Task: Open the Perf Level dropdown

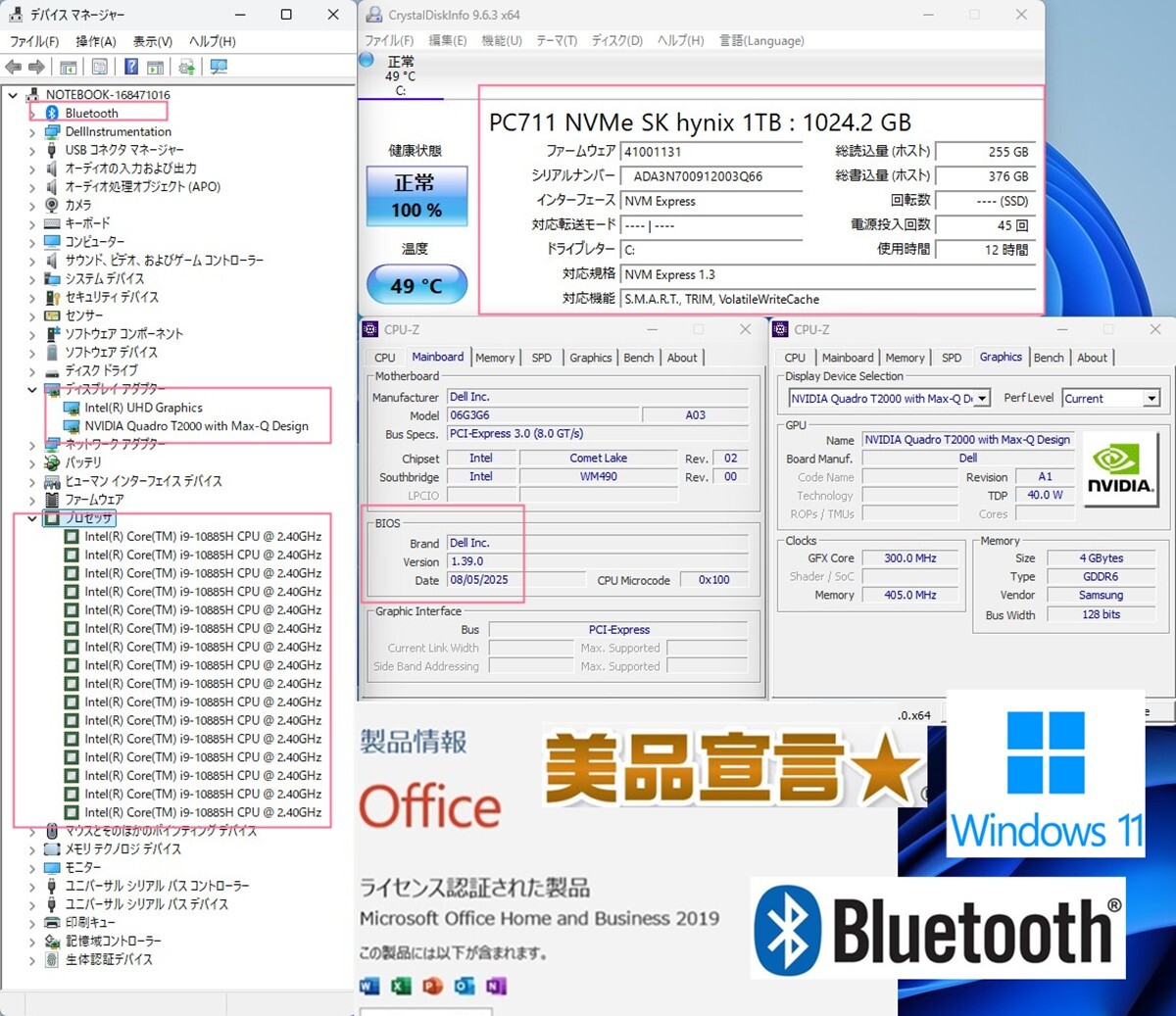Action: point(1151,399)
